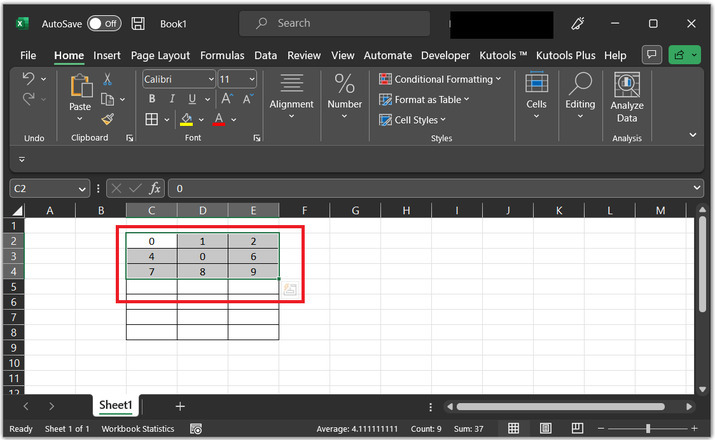
Task: Click the green Share button
Action: tap(684, 55)
